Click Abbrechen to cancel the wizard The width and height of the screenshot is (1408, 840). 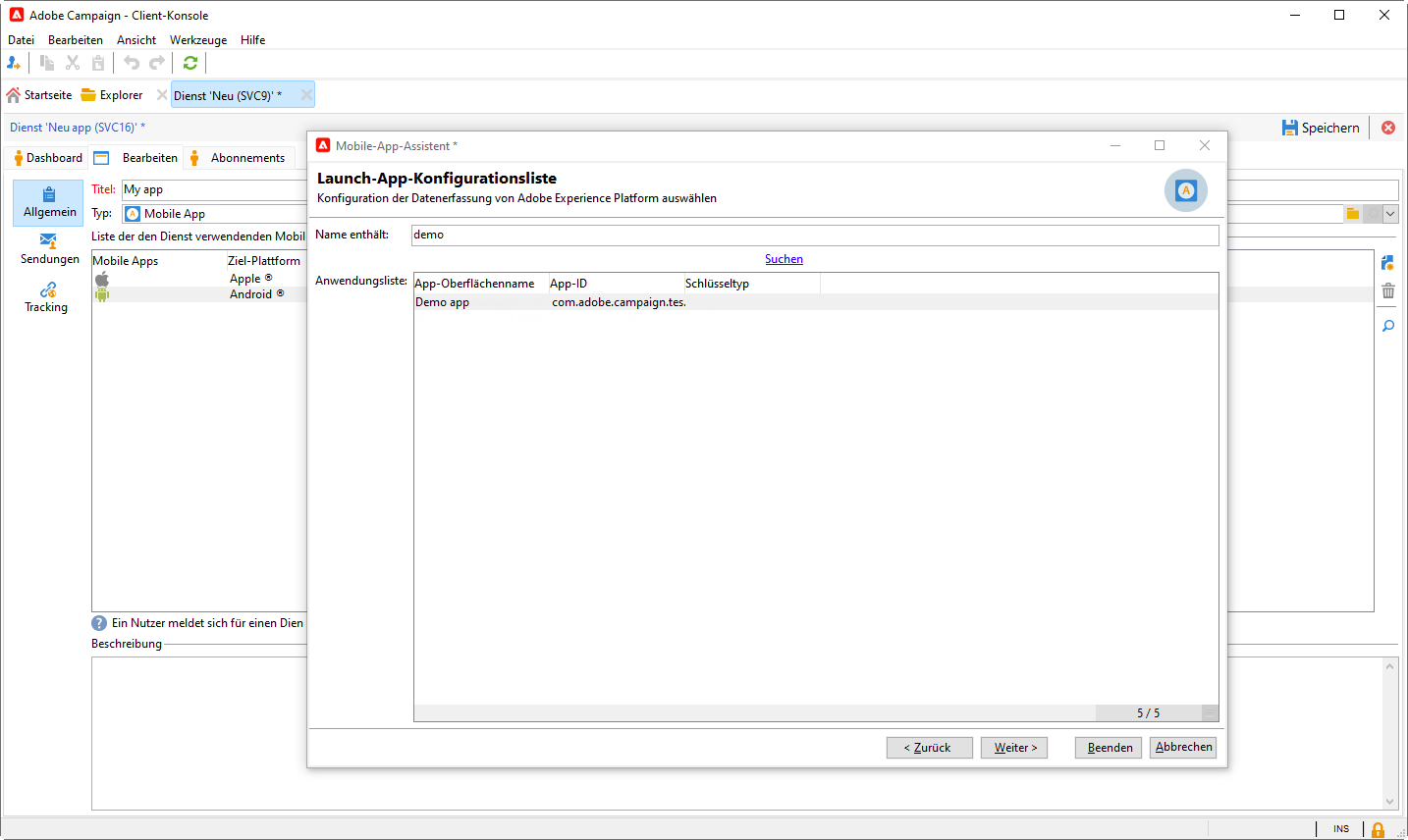pos(1183,748)
